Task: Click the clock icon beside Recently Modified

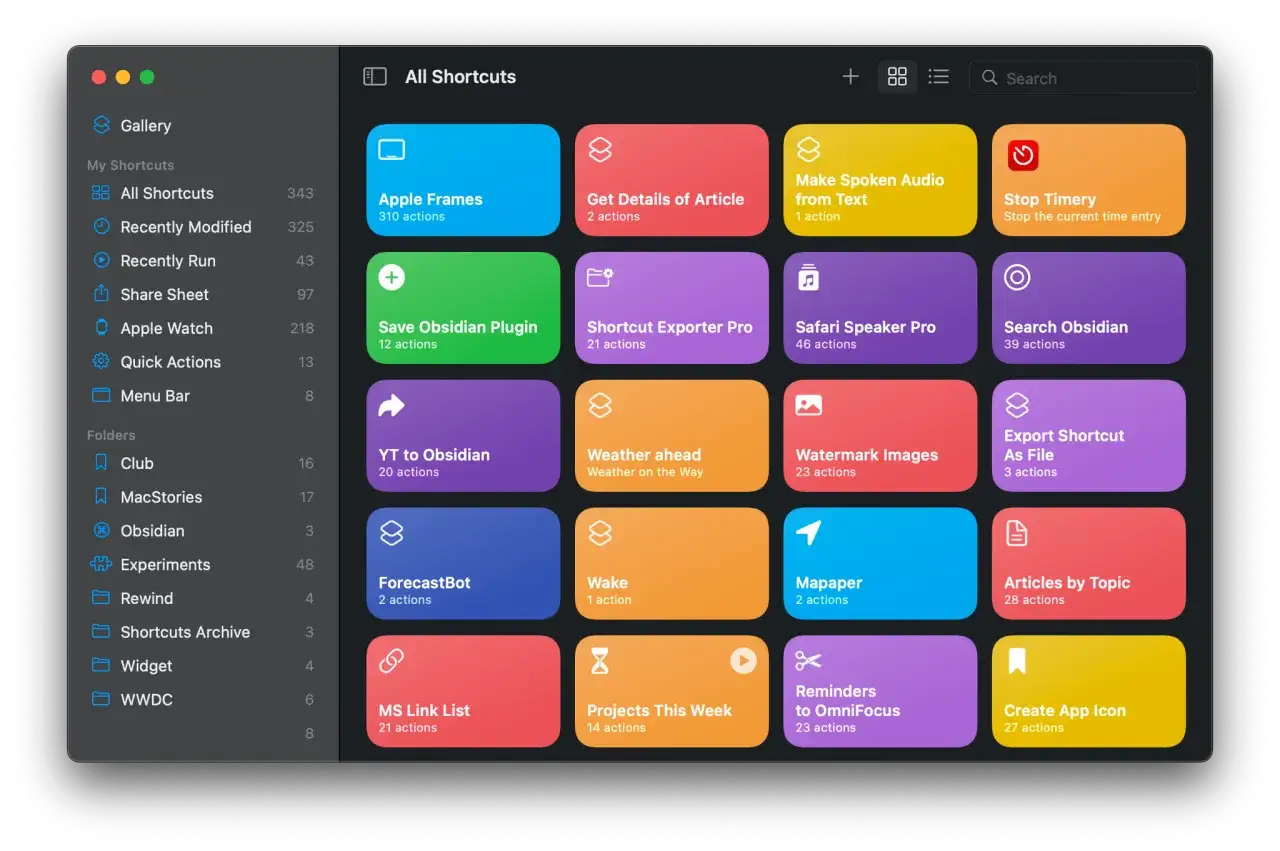Action: pos(101,227)
